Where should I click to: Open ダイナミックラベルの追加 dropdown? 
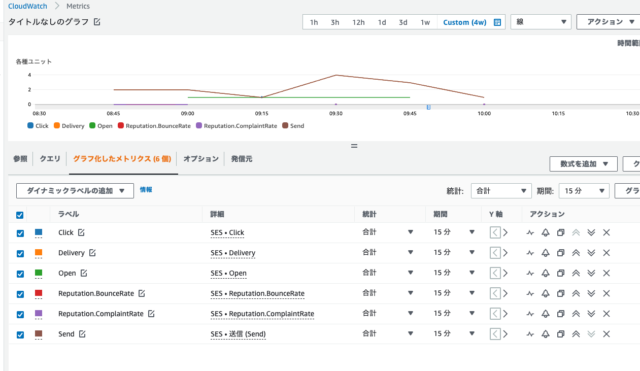[75, 191]
